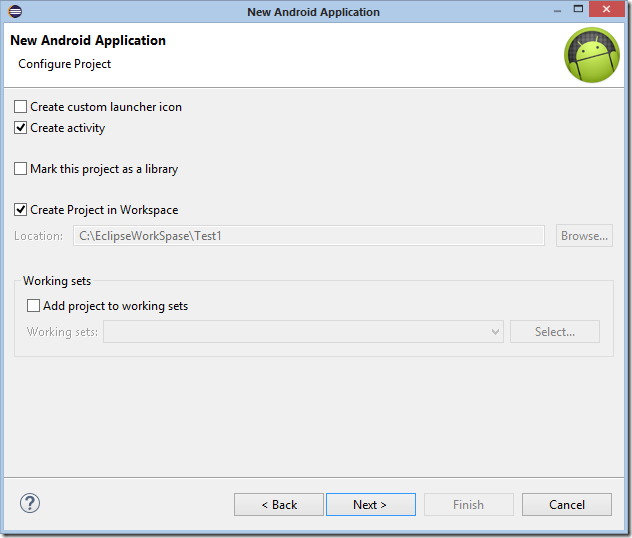Click the Location path field

click(309, 236)
